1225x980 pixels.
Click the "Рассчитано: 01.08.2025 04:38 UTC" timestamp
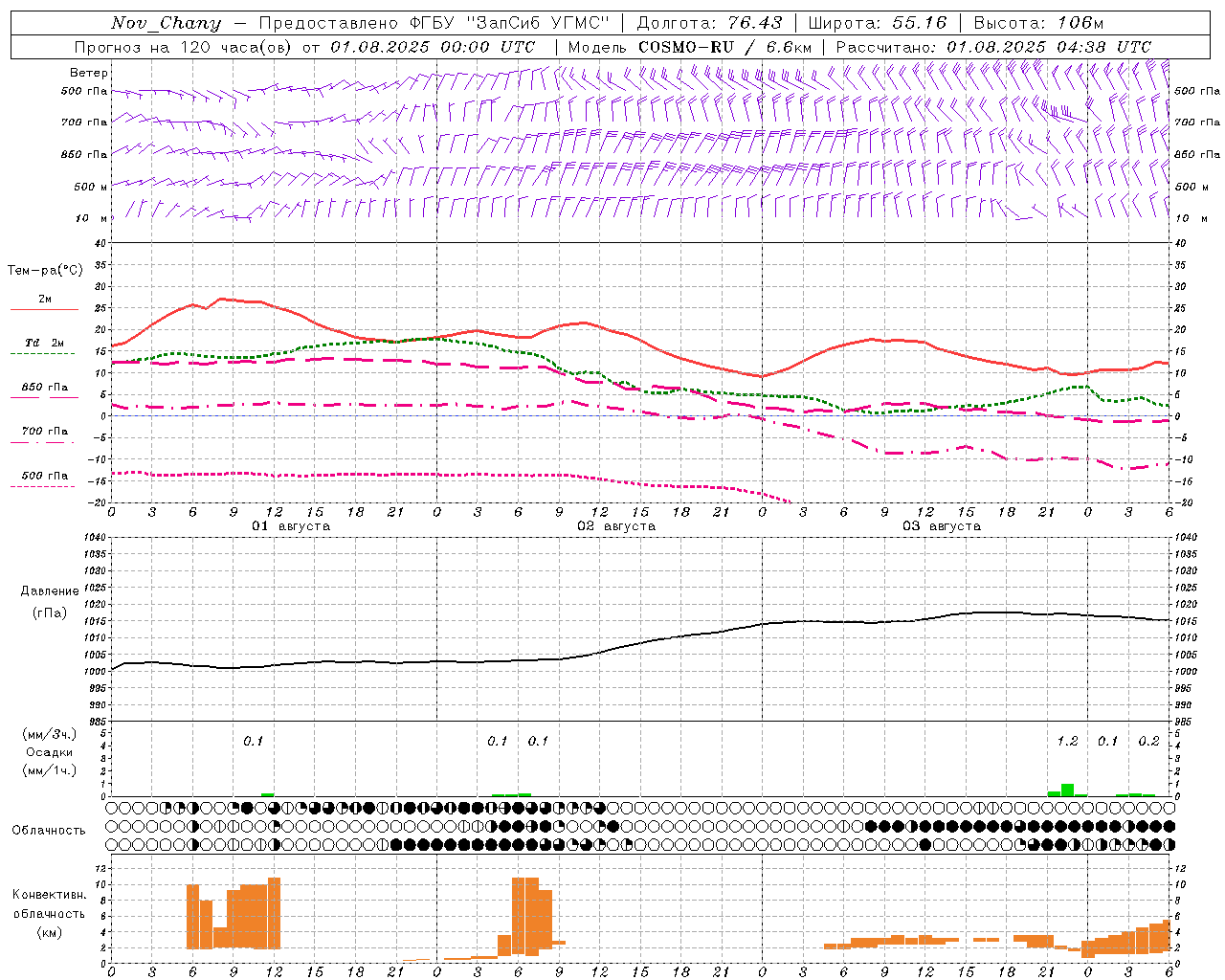pyautogui.click(x=993, y=47)
